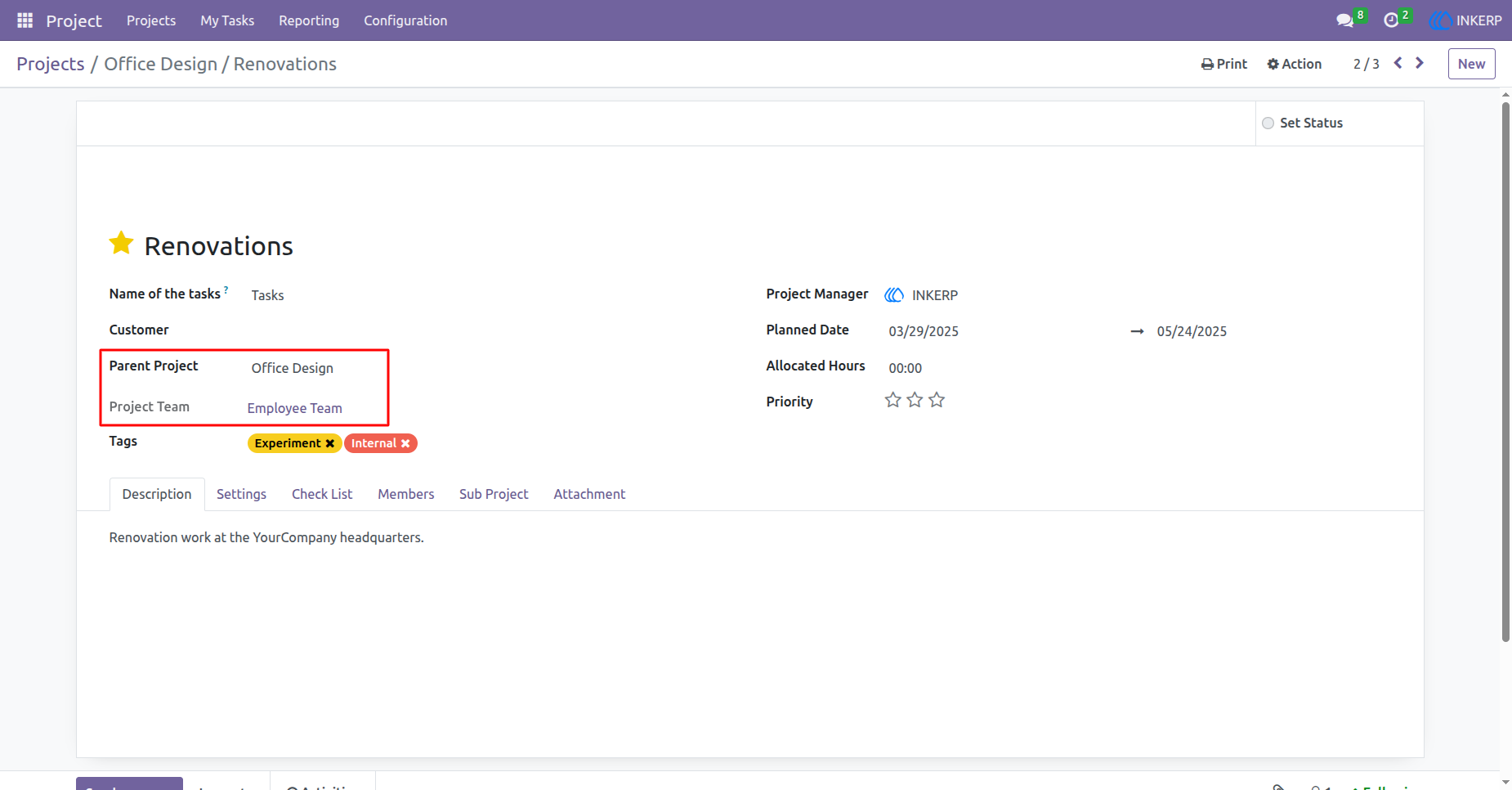1512x790 pixels.
Task: Click the description text about Renovation work
Action: tap(266, 537)
